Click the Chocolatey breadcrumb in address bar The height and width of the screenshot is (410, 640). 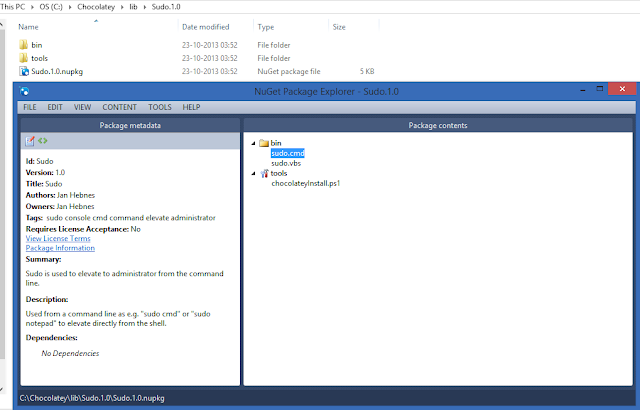[x=96, y=7]
